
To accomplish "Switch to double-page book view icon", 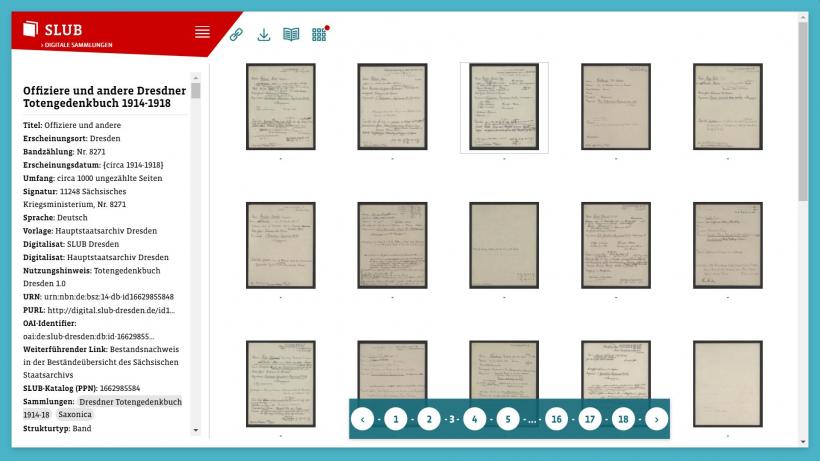I will [291, 34].
